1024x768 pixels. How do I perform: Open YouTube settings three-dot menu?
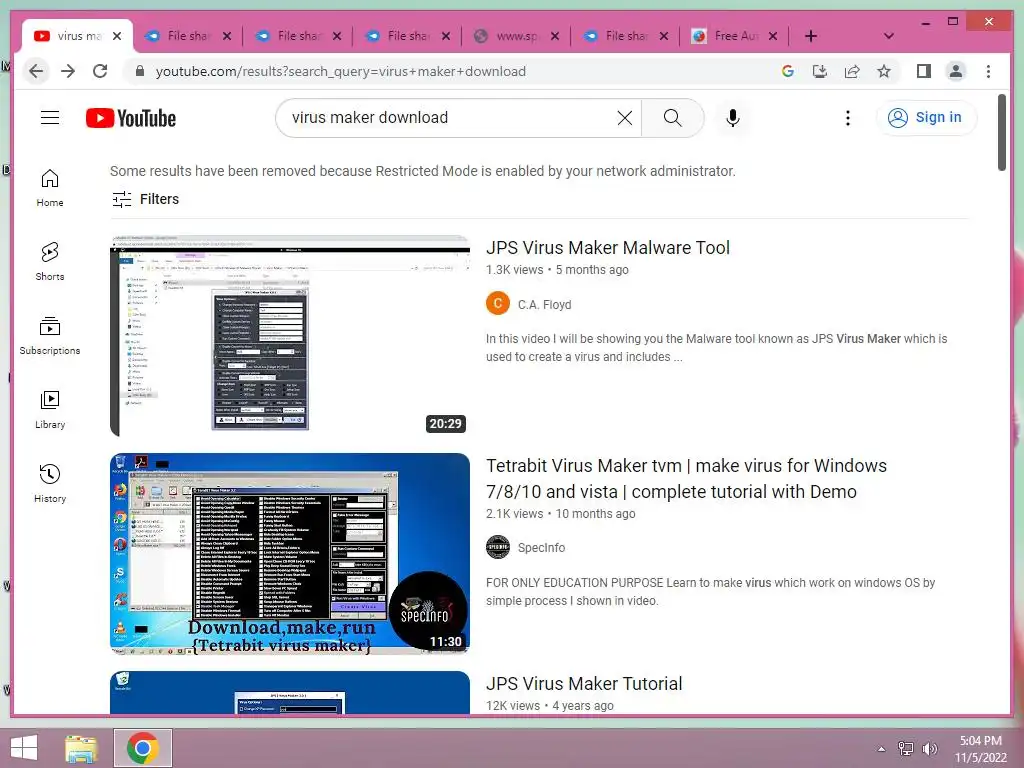pyautogui.click(x=848, y=118)
